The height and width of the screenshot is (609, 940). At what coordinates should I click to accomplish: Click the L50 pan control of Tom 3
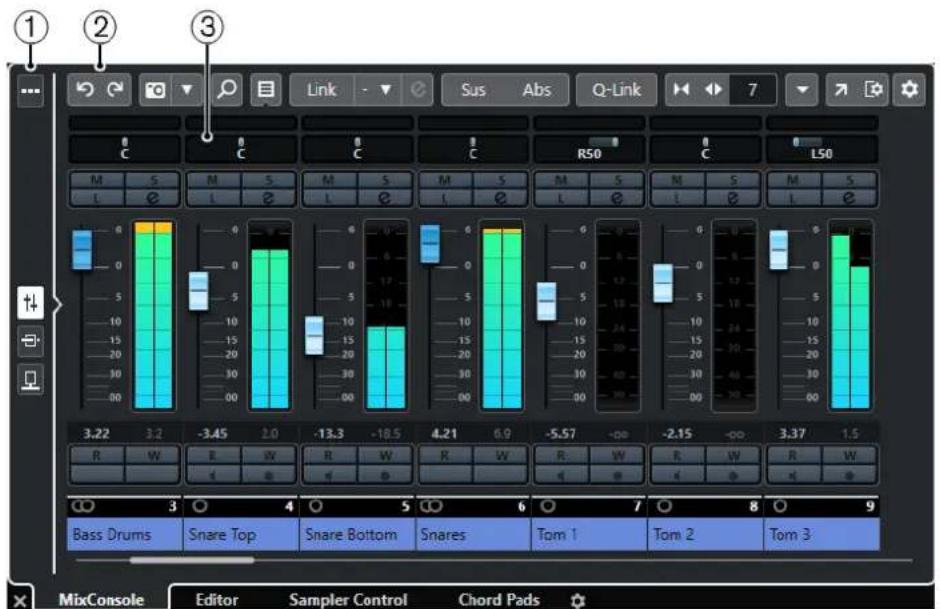coord(822,149)
